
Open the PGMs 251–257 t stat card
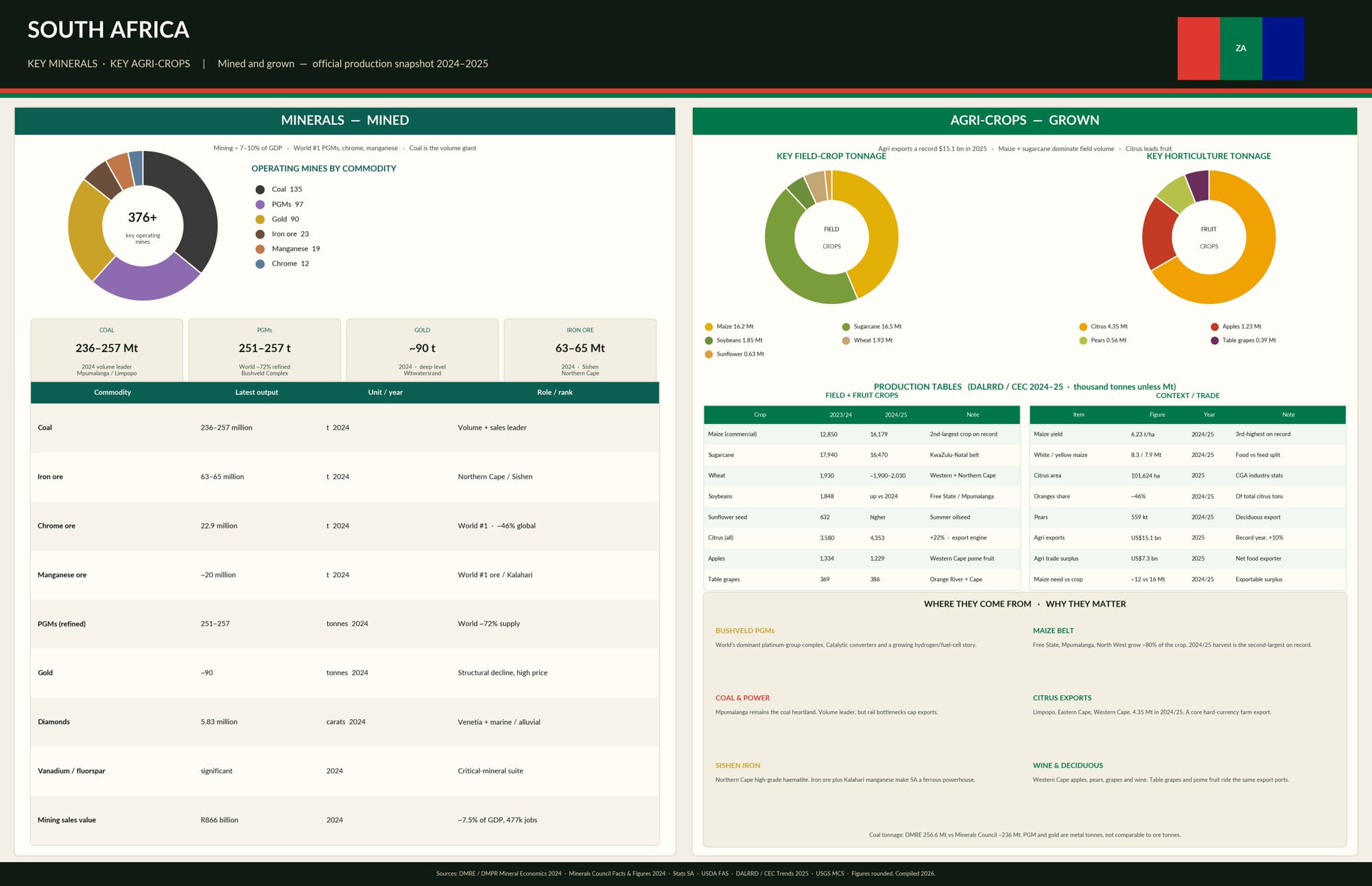point(265,350)
